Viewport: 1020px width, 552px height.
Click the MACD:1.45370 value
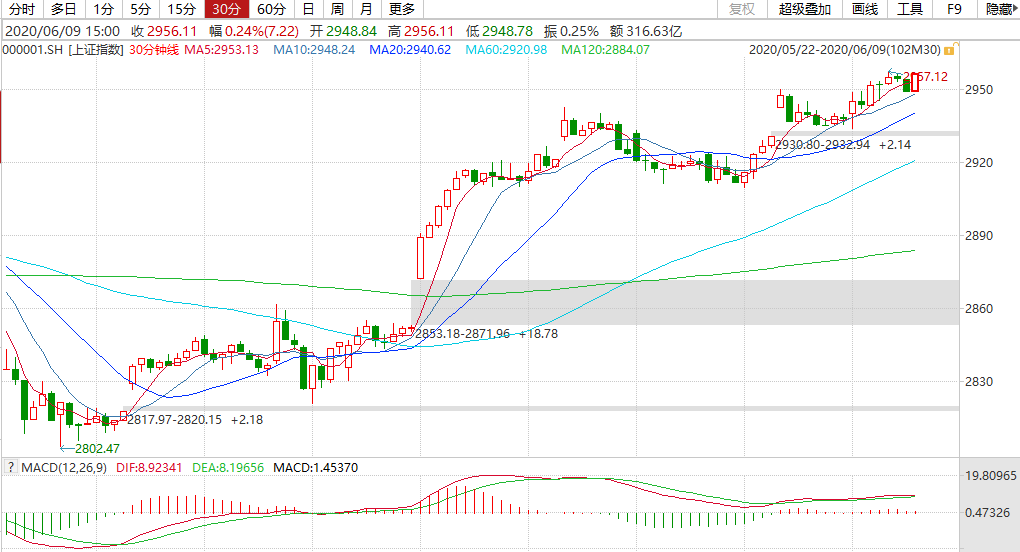(315, 467)
